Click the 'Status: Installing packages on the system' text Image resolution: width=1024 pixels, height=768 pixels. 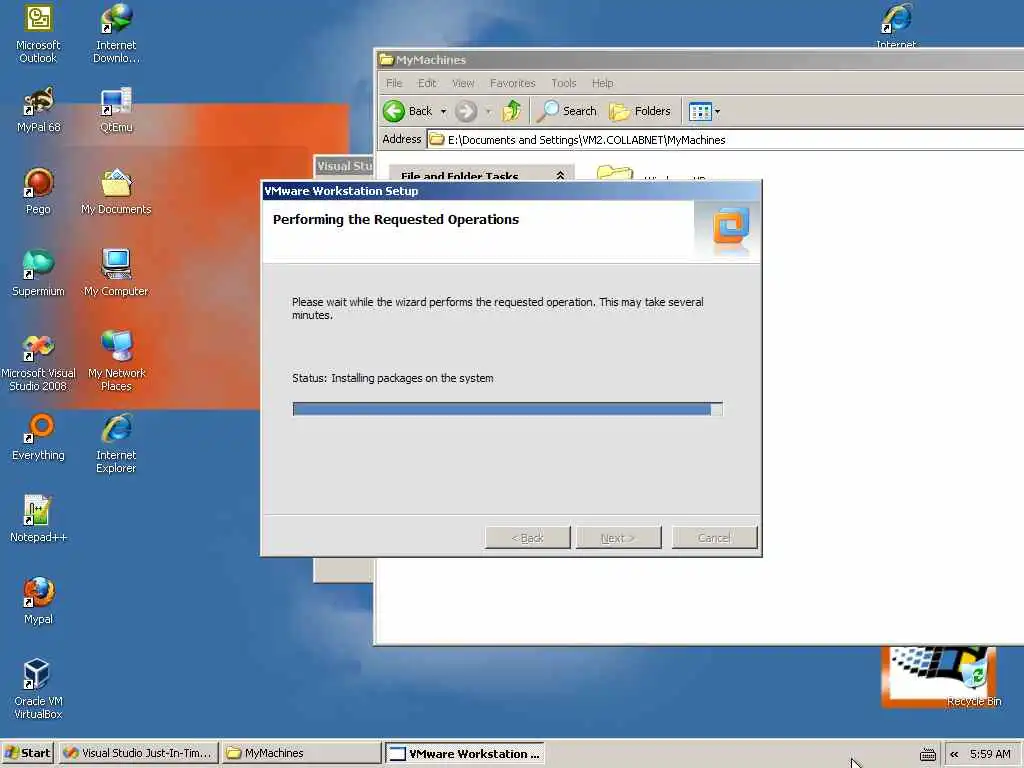(x=392, y=378)
